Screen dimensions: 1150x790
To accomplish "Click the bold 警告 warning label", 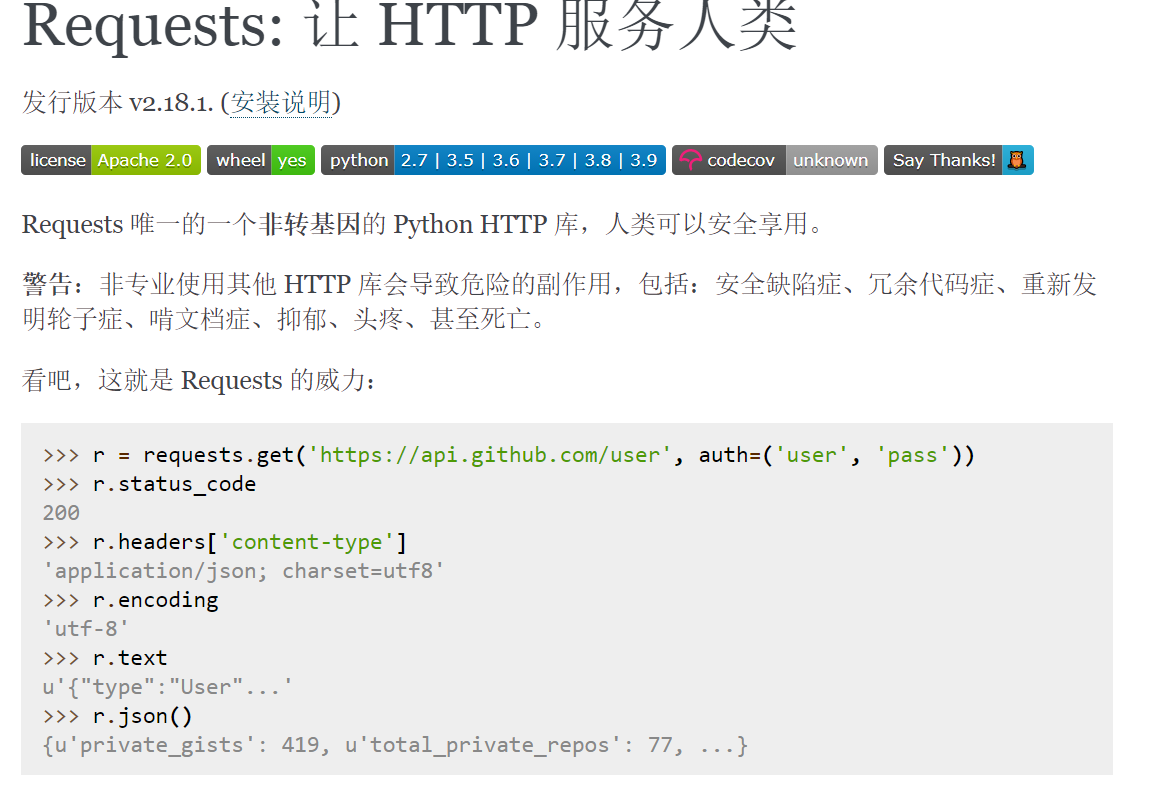I will [x=48, y=284].
